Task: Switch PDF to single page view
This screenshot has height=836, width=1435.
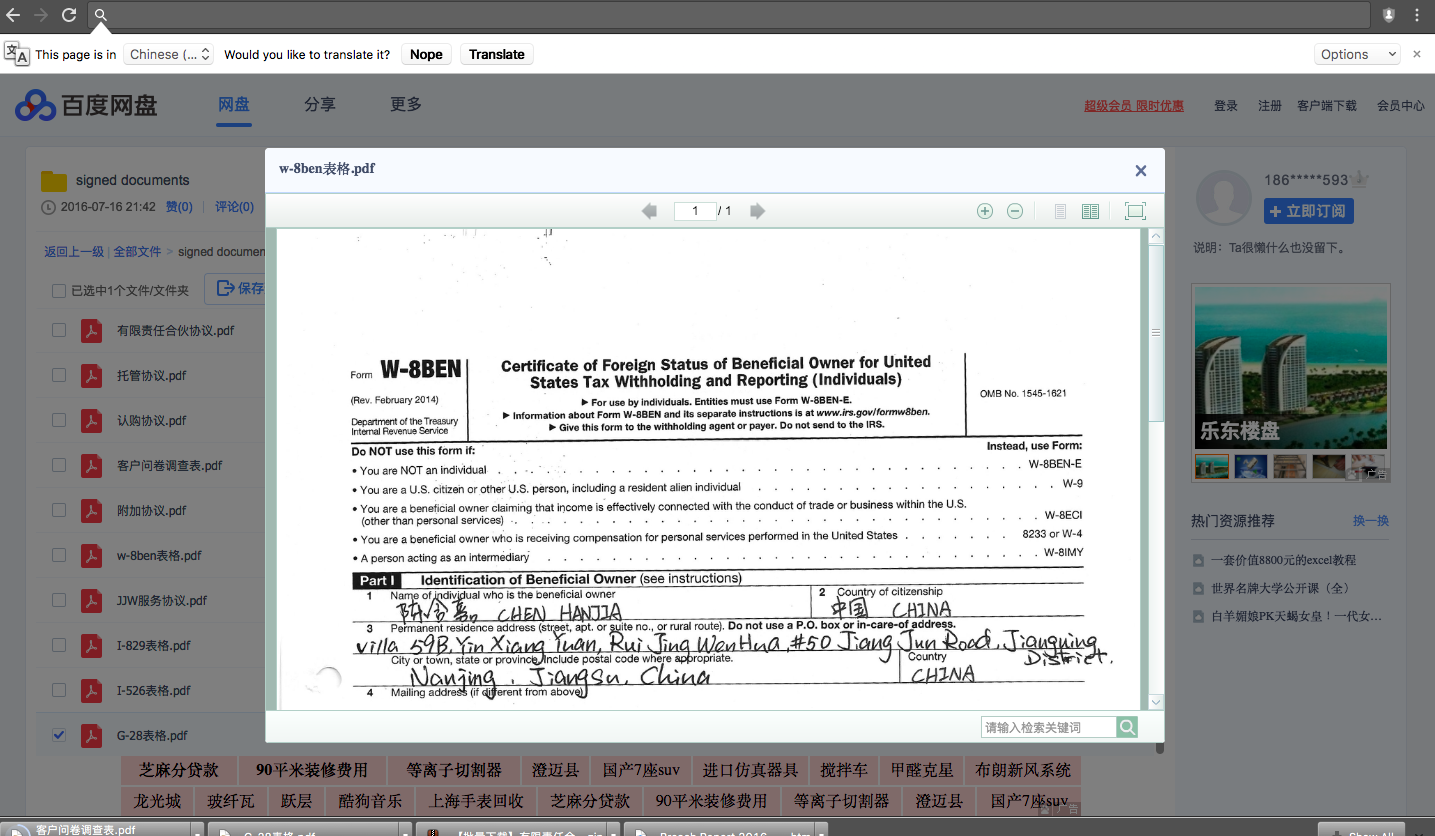Action: (x=1060, y=211)
